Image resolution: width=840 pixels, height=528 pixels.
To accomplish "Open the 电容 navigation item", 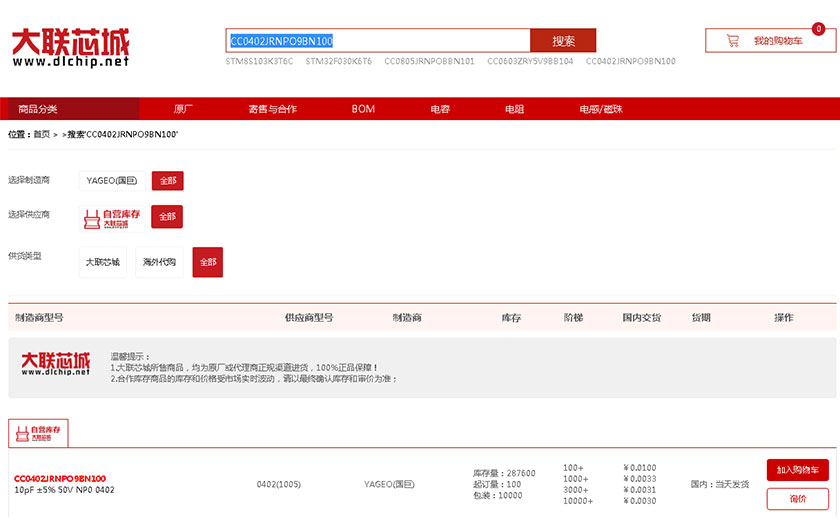I will click(x=440, y=109).
